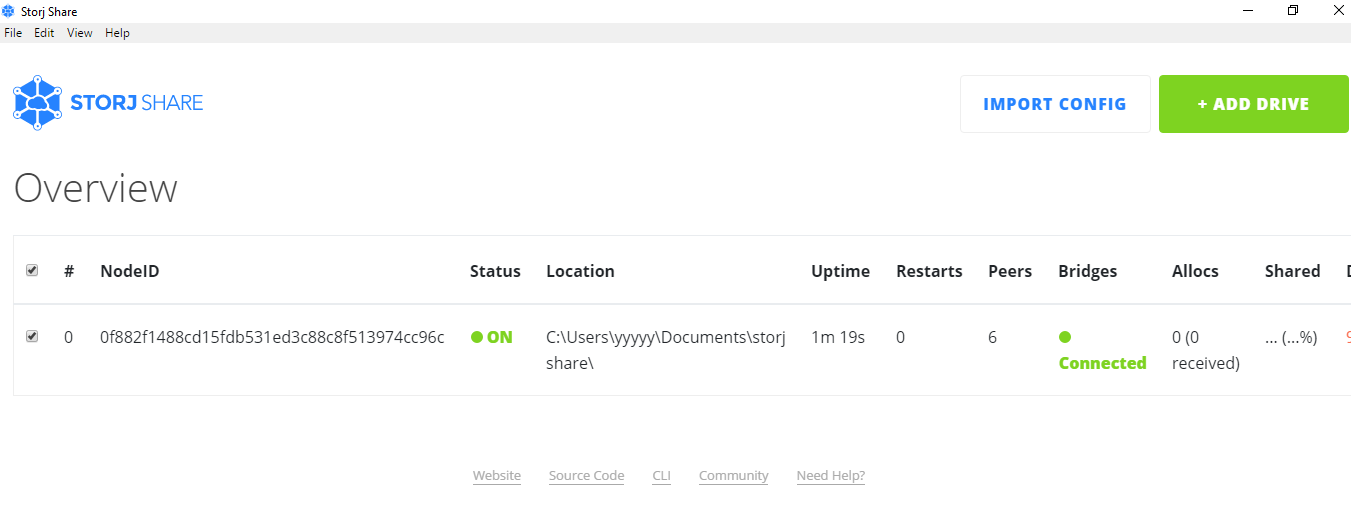Click the restarts value 0 in node row
Image resolution: width=1351 pixels, height=532 pixels.
tap(900, 337)
